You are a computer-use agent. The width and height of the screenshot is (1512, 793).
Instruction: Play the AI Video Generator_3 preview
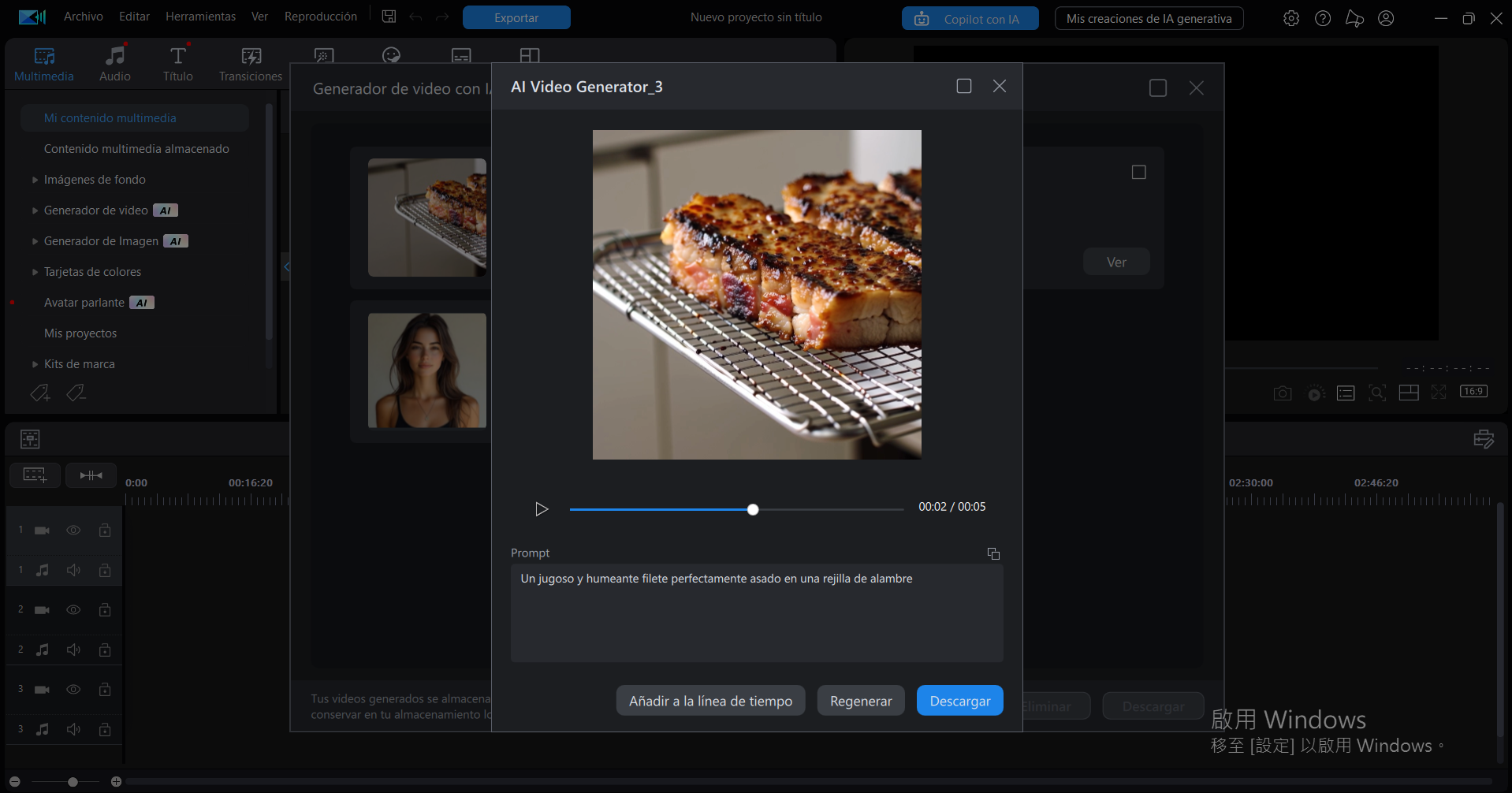point(542,509)
